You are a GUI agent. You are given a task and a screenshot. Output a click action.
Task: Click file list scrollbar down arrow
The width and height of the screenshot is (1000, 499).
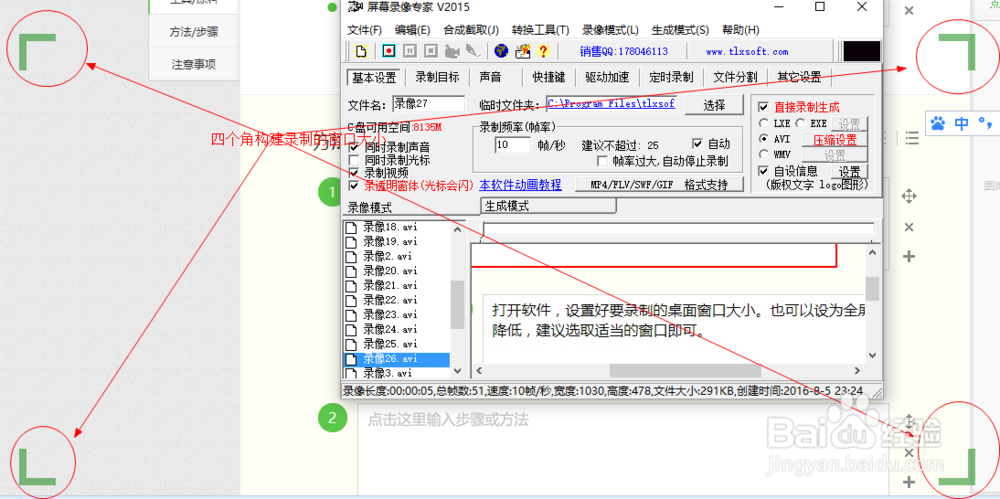click(457, 370)
